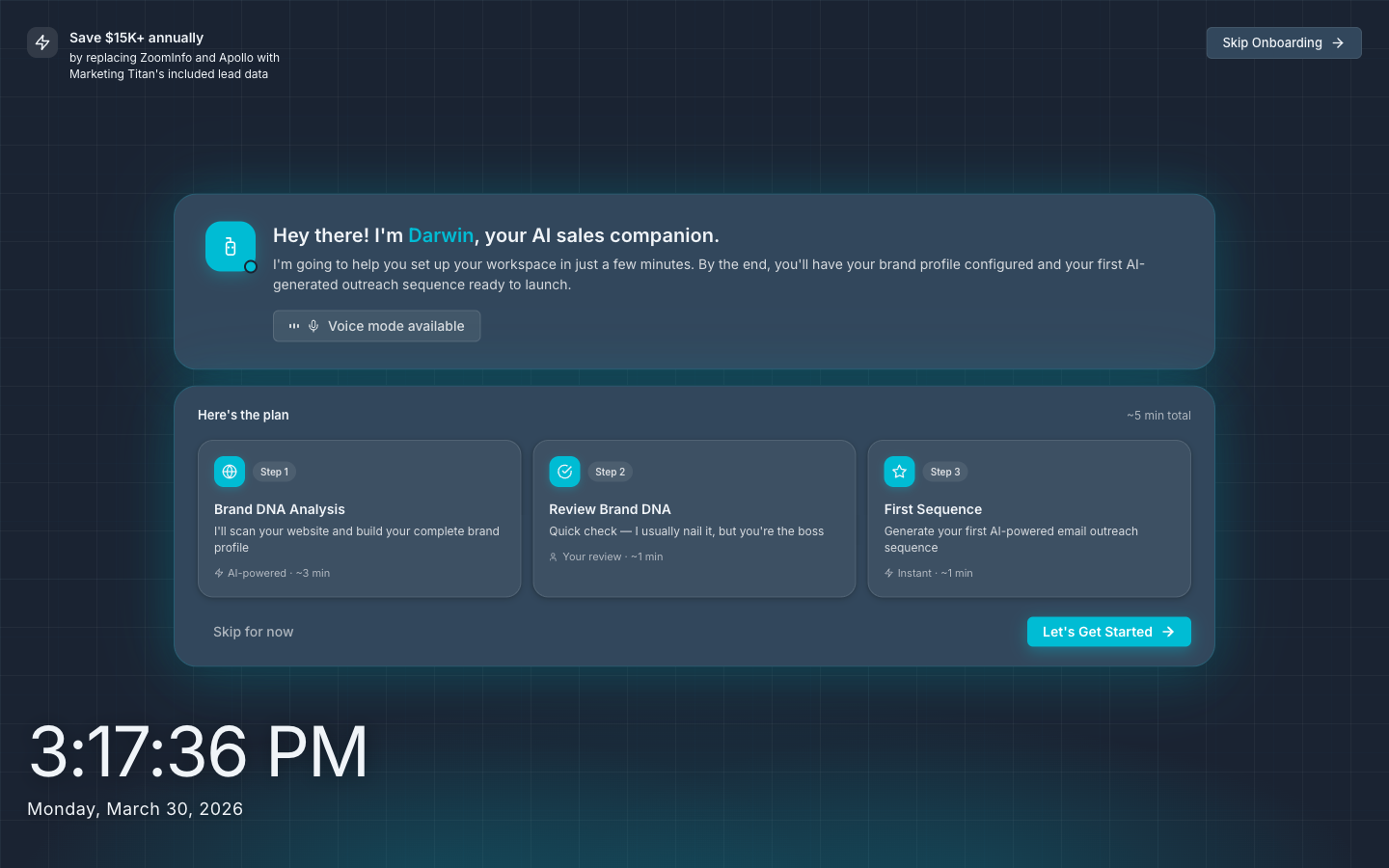
Task: Open the 'Brand DNA Analysis' card
Action: click(x=359, y=519)
